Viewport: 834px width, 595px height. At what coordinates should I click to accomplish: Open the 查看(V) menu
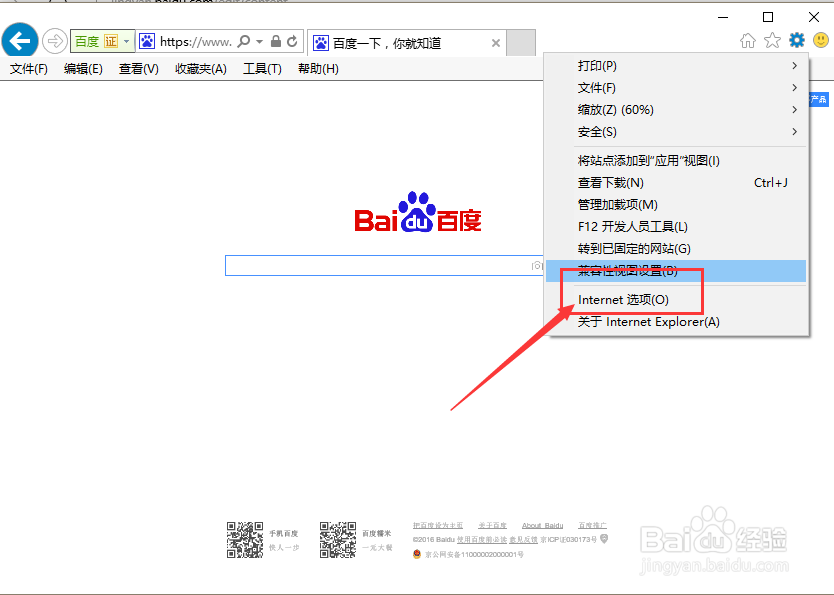click(x=138, y=69)
